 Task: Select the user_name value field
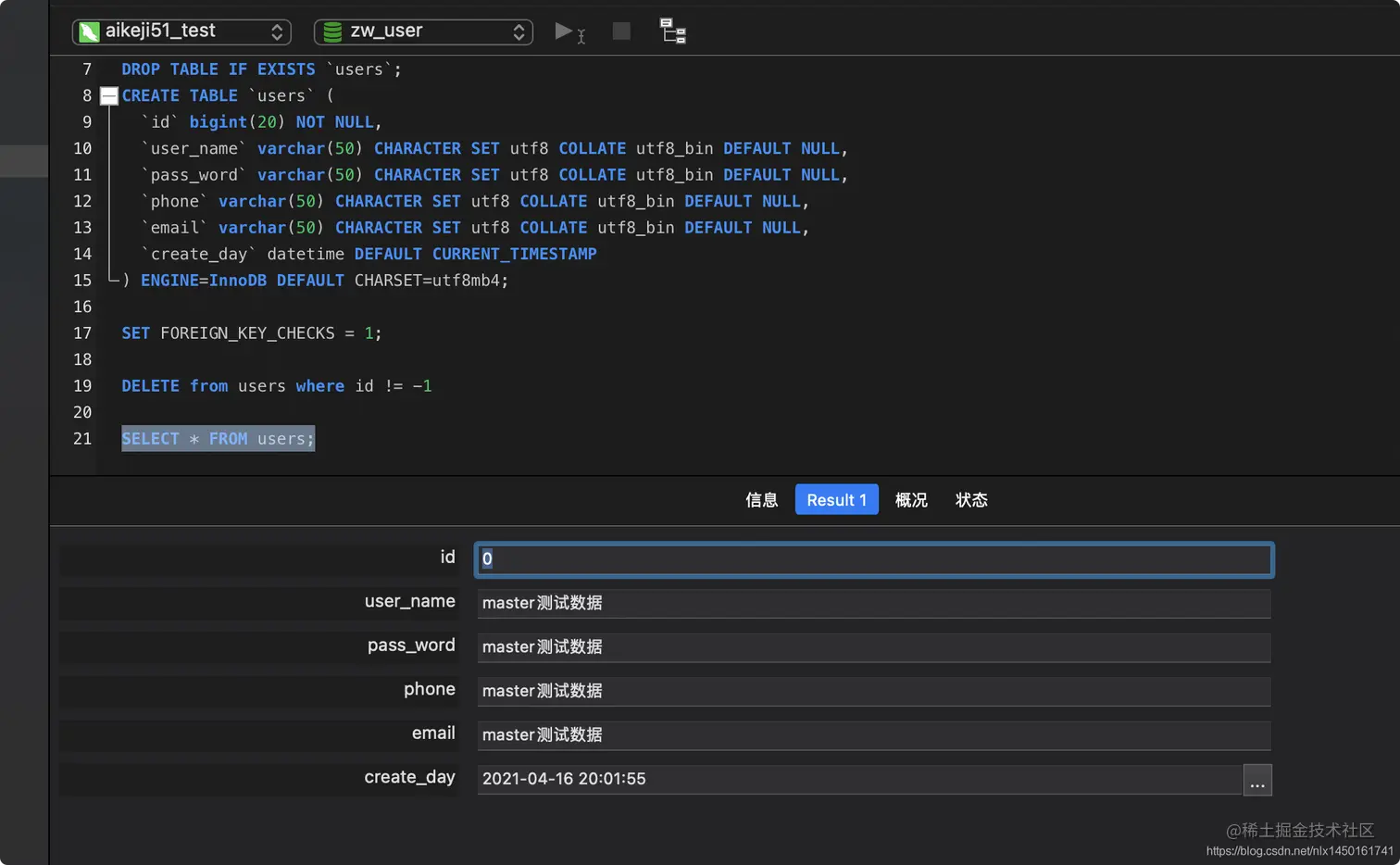pyautogui.click(x=873, y=603)
